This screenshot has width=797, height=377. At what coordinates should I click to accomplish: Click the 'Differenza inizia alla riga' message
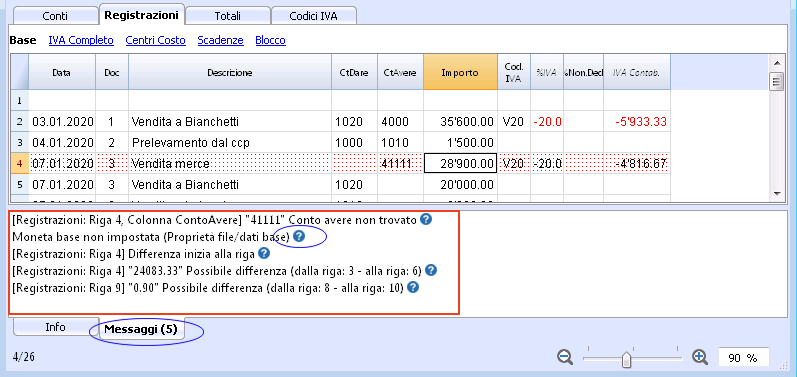pos(134,253)
